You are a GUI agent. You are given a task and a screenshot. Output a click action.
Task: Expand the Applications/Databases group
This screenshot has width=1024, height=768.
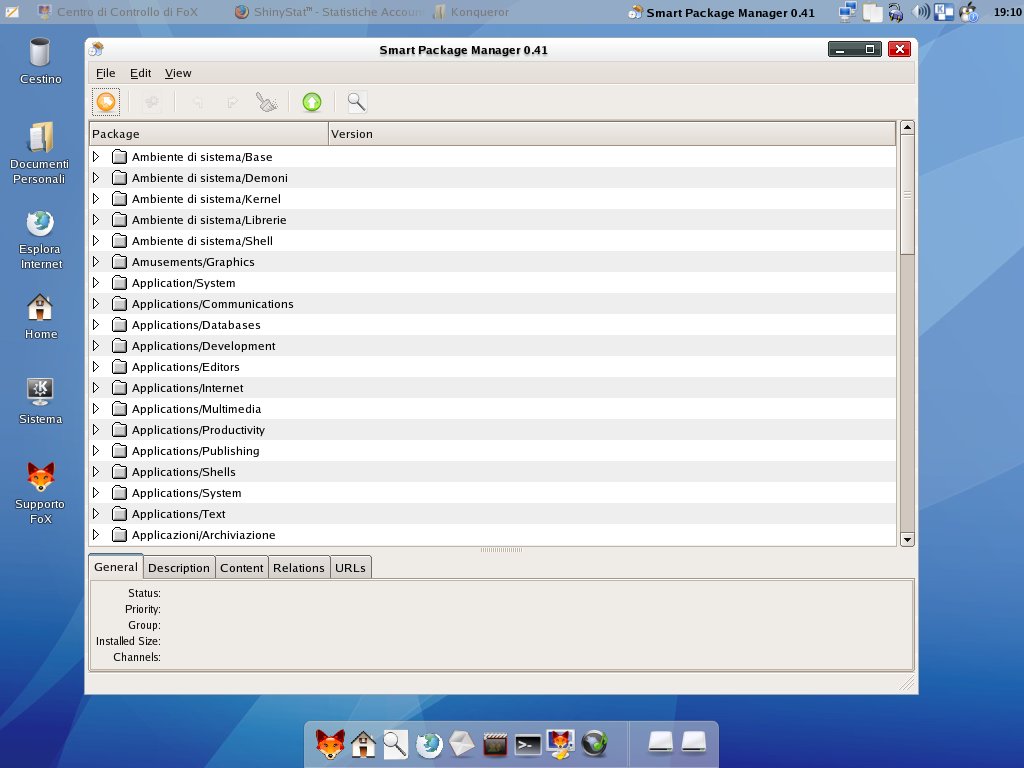point(96,325)
